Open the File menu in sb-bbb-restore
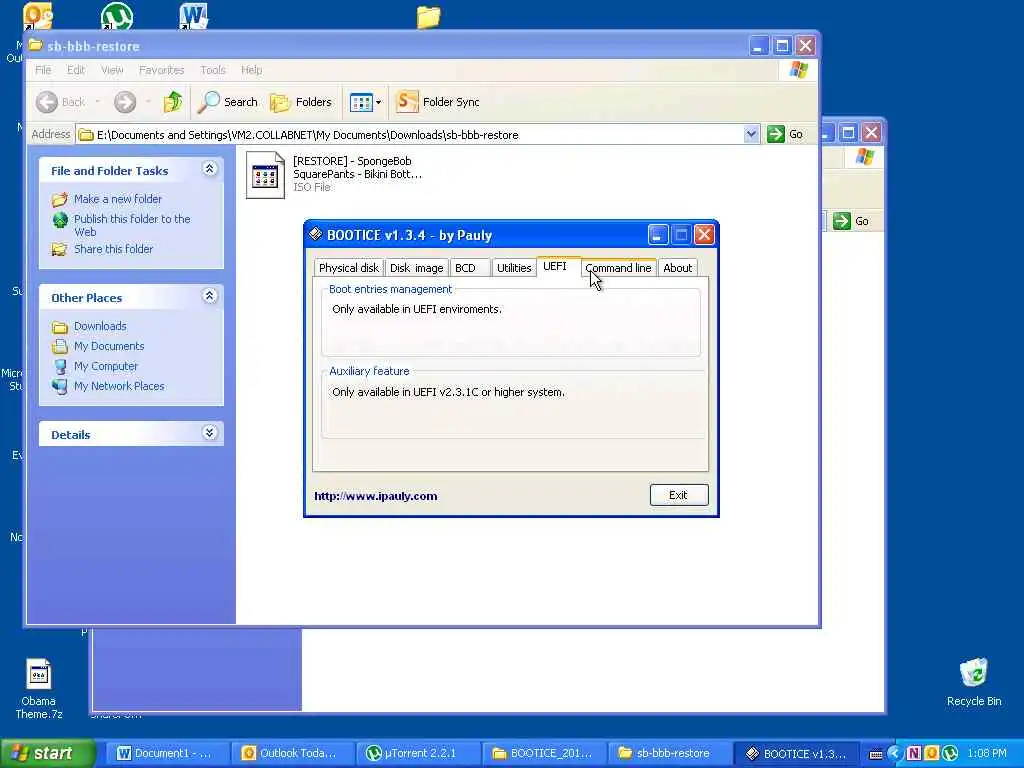 [43, 70]
